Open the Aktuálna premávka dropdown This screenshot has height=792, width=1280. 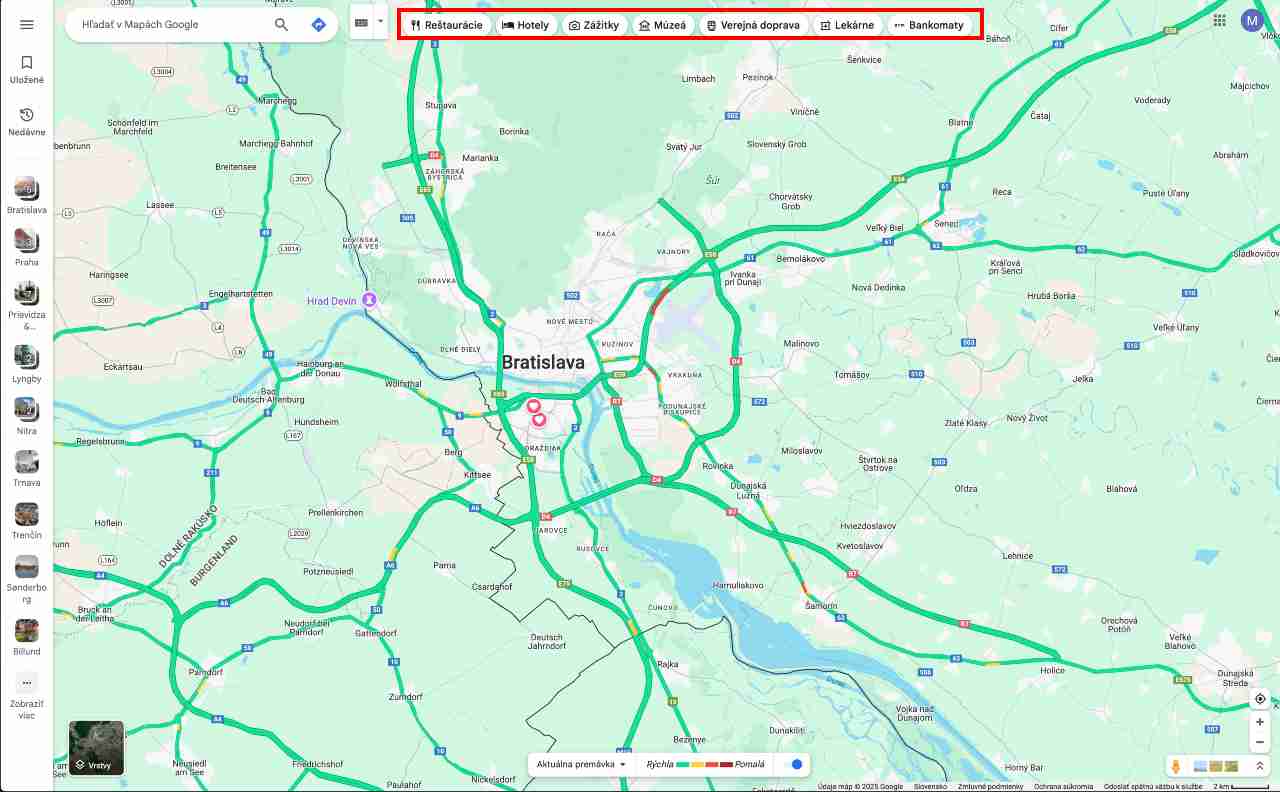point(582,764)
